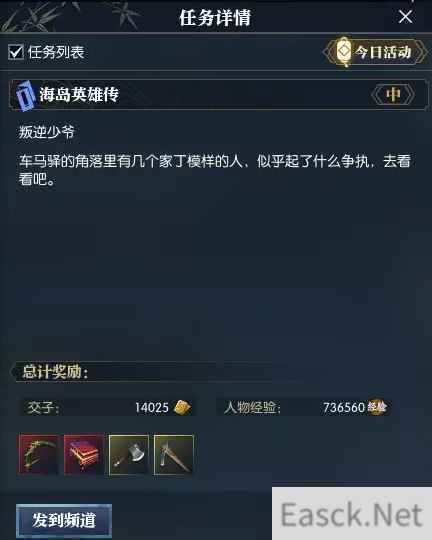The width and height of the screenshot is (432, 540).
Task: Click the gold coin icon beside 14025
Action: (182, 407)
